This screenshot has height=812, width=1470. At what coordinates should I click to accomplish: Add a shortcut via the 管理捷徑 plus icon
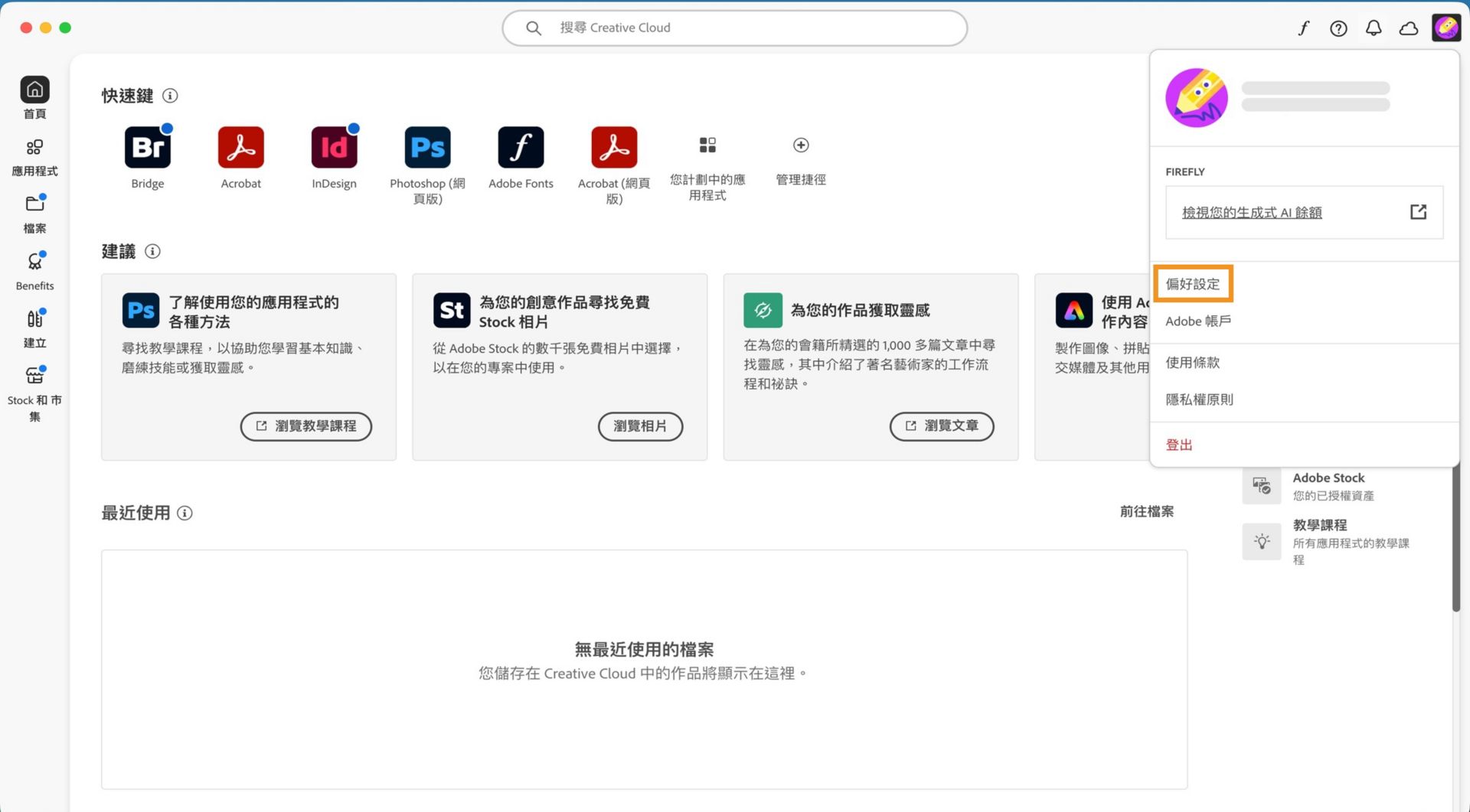tap(800, 145)
